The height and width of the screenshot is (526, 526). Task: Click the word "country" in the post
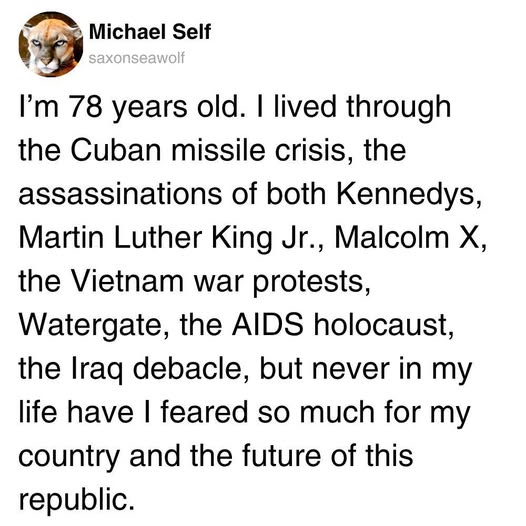coord(69,457)
